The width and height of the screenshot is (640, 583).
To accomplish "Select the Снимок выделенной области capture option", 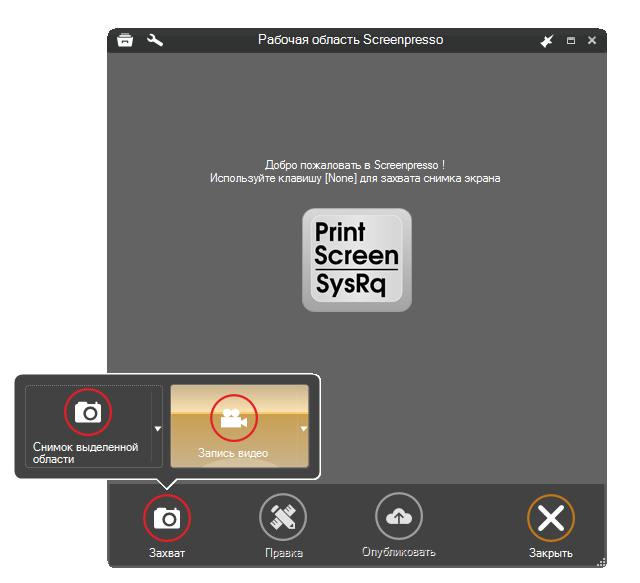I will pos(88,426).
